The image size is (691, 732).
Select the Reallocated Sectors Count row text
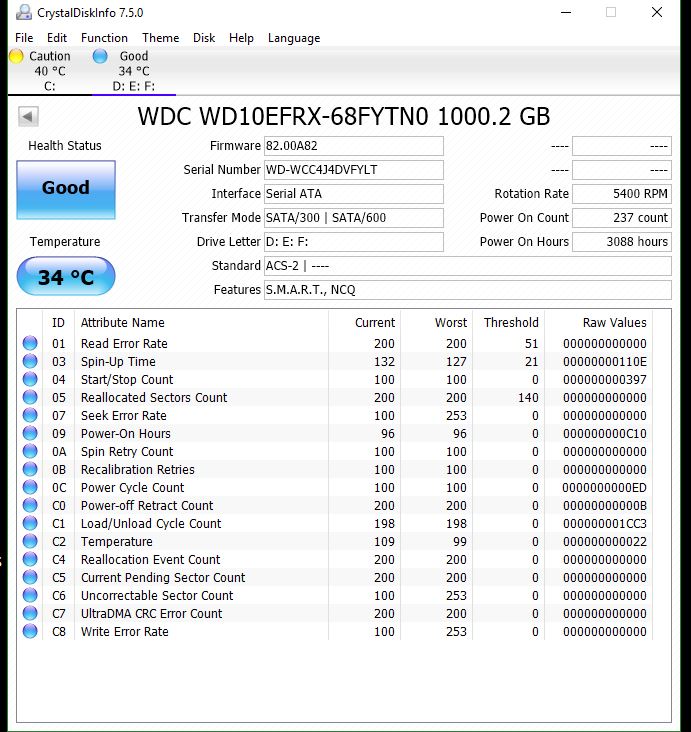coord(154,398)
